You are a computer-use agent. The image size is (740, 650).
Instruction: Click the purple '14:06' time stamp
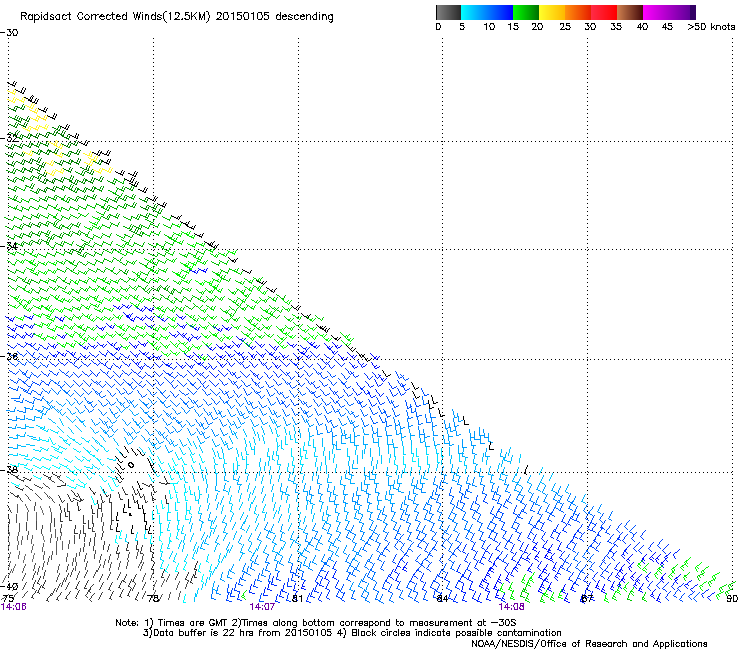point(14,607)
